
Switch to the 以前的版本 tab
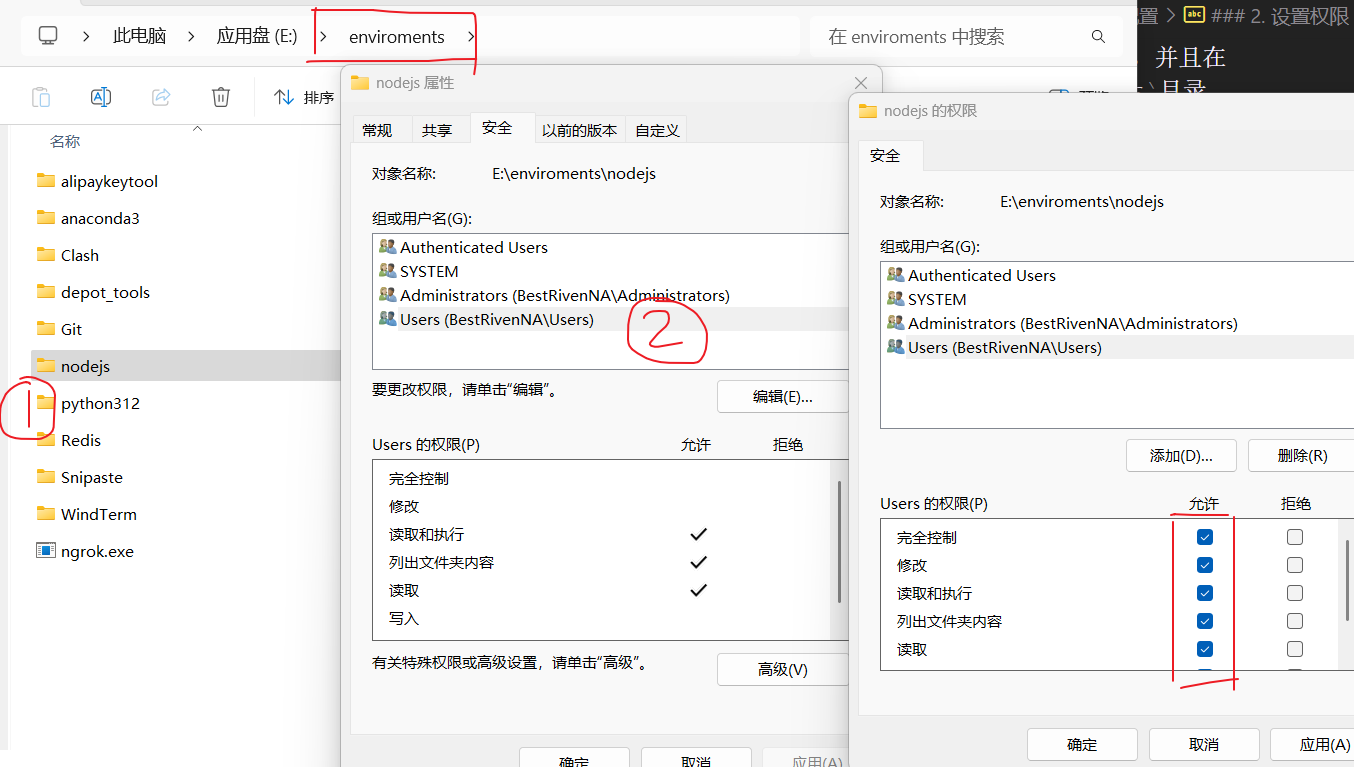coord(580,129)
